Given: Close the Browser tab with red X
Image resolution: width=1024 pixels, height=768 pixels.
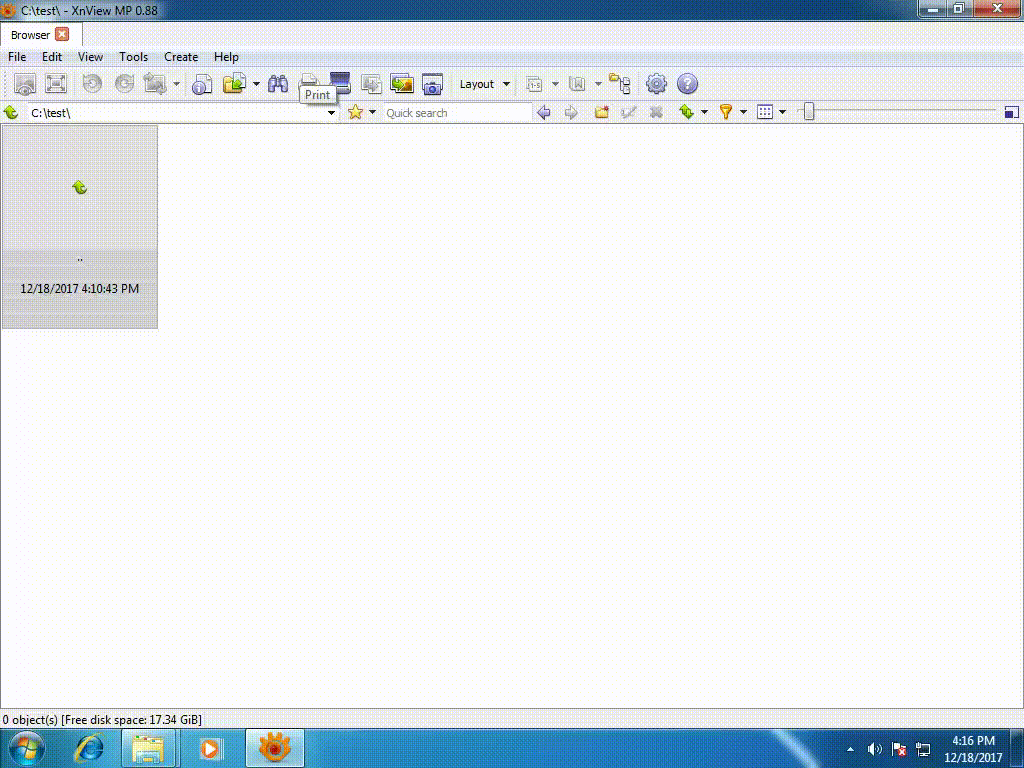Looking at the screenshot, I should [62, 35].
